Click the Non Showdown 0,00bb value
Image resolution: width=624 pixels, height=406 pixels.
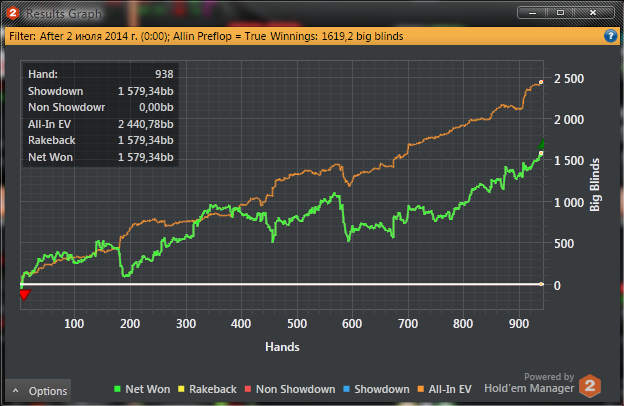point(156,107)
